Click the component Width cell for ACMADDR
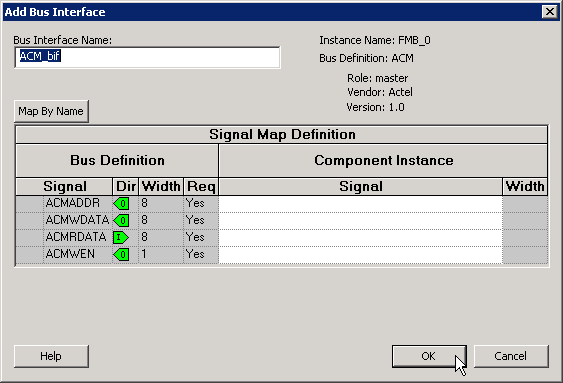The width and height of the screenshot is (563, 383). point(525,204)
